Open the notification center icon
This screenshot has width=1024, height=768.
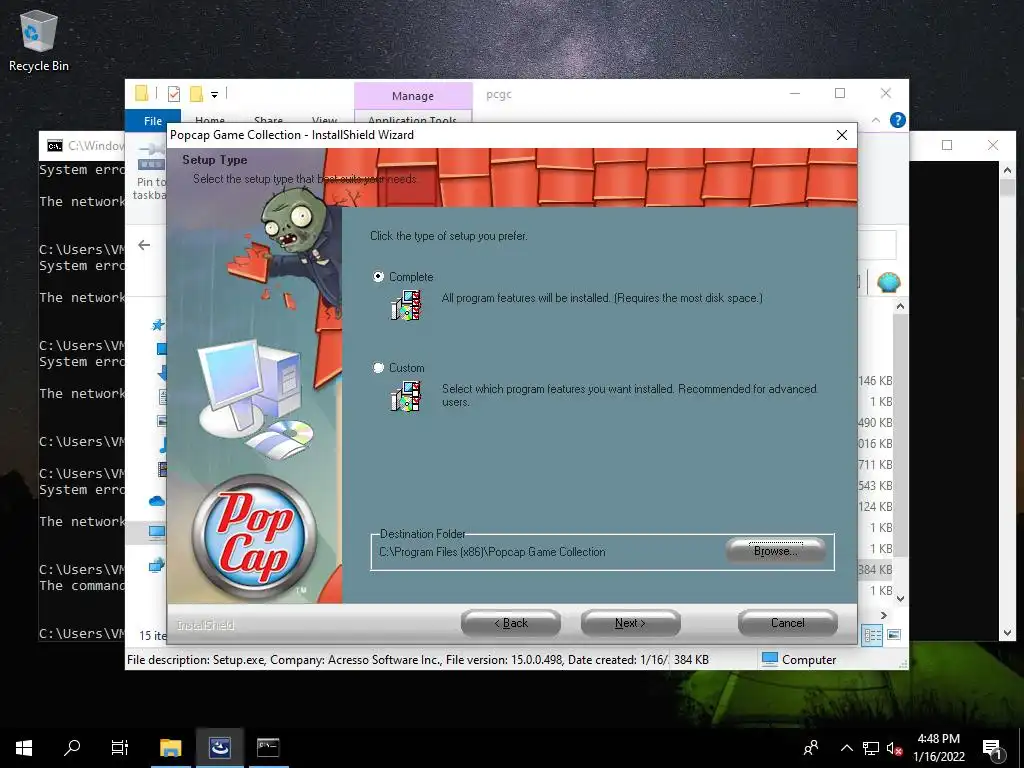point(993,748)
